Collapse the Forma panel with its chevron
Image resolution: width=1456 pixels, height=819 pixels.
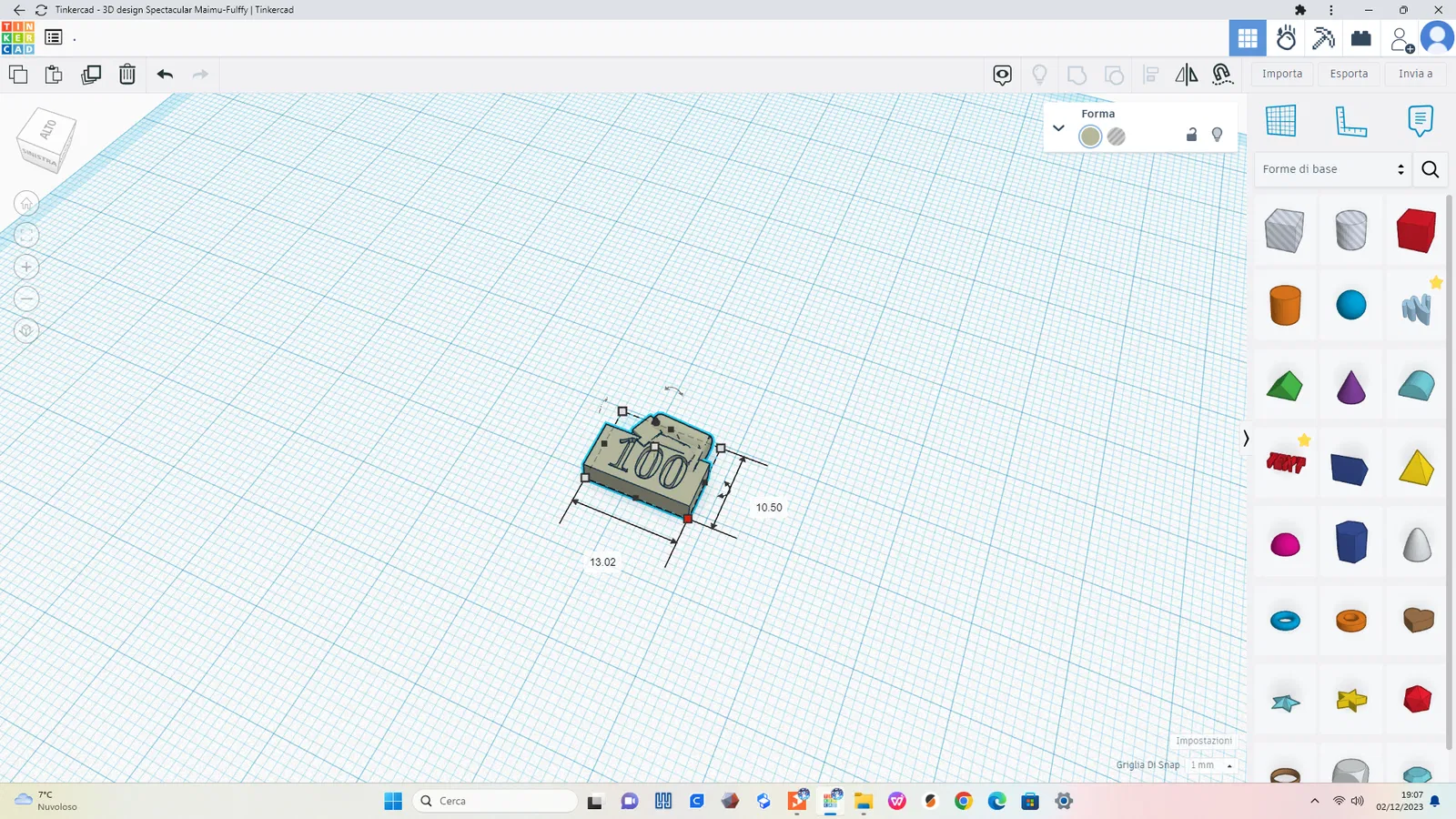pyautogui.click(x=1058, y=128)
